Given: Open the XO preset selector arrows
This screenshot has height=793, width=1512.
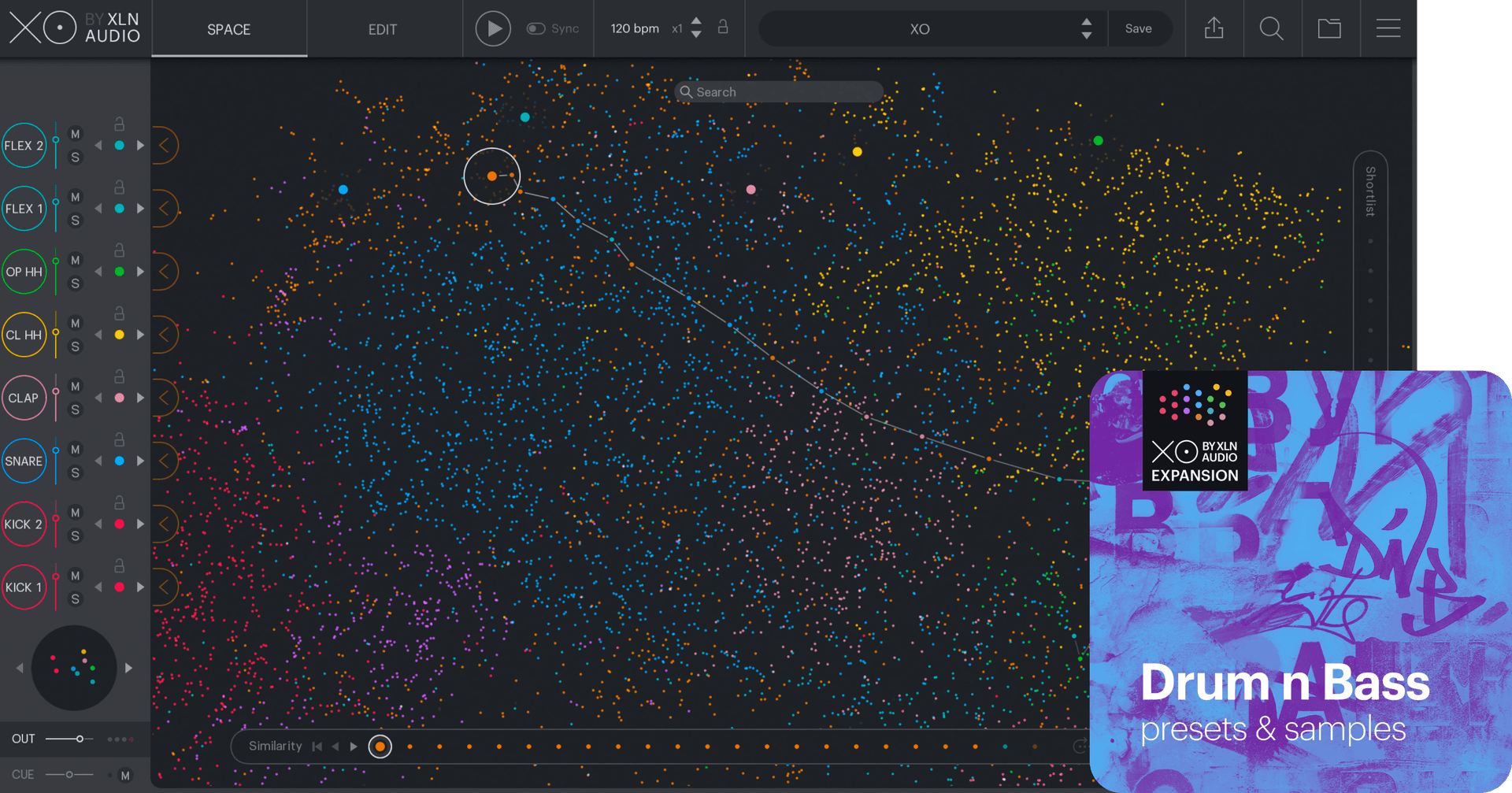Looking at the screenshot, I should point(1087,28).
